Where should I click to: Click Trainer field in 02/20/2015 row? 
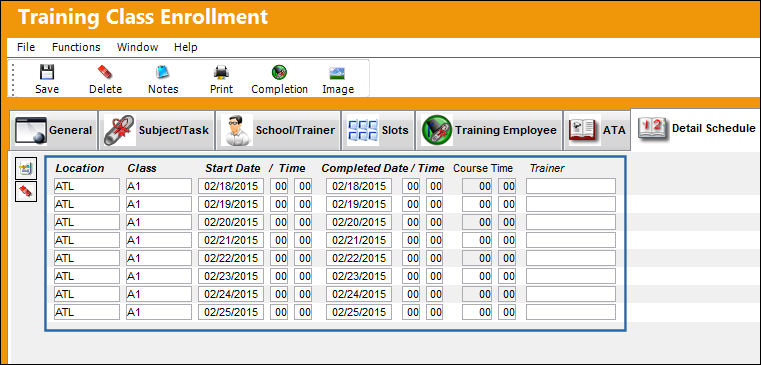click(x=571, y=222)
